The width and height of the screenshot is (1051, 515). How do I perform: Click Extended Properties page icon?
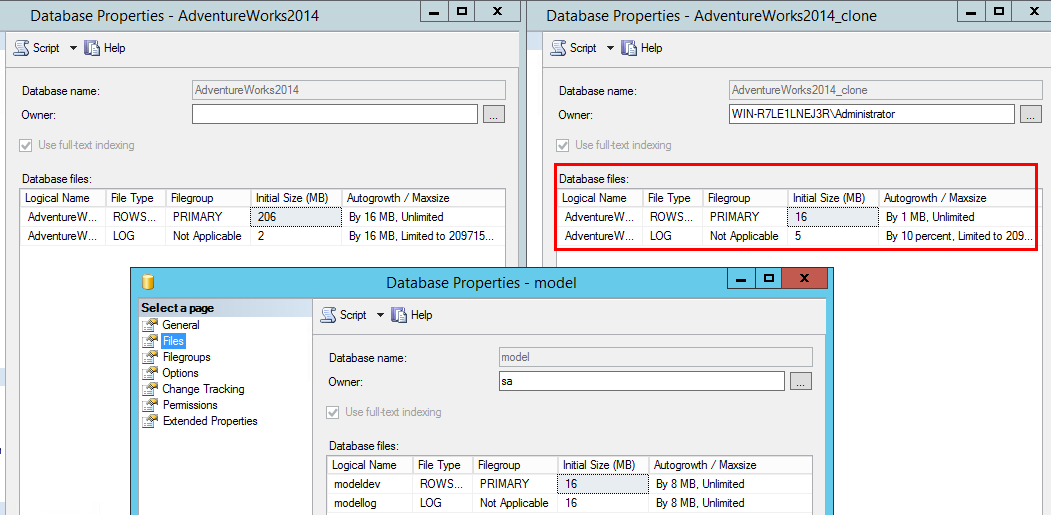coord(150,421)
